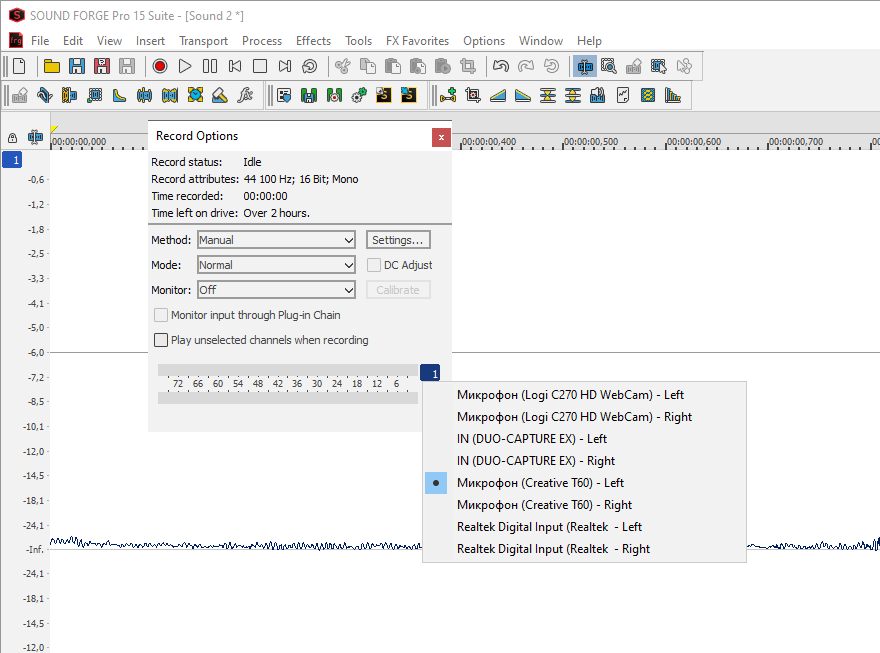Image resolution: width=880 pixels, height=653 pixels.
Task: Click the edit tool icon next to the ruler lock
Action: tap(35, 137)
